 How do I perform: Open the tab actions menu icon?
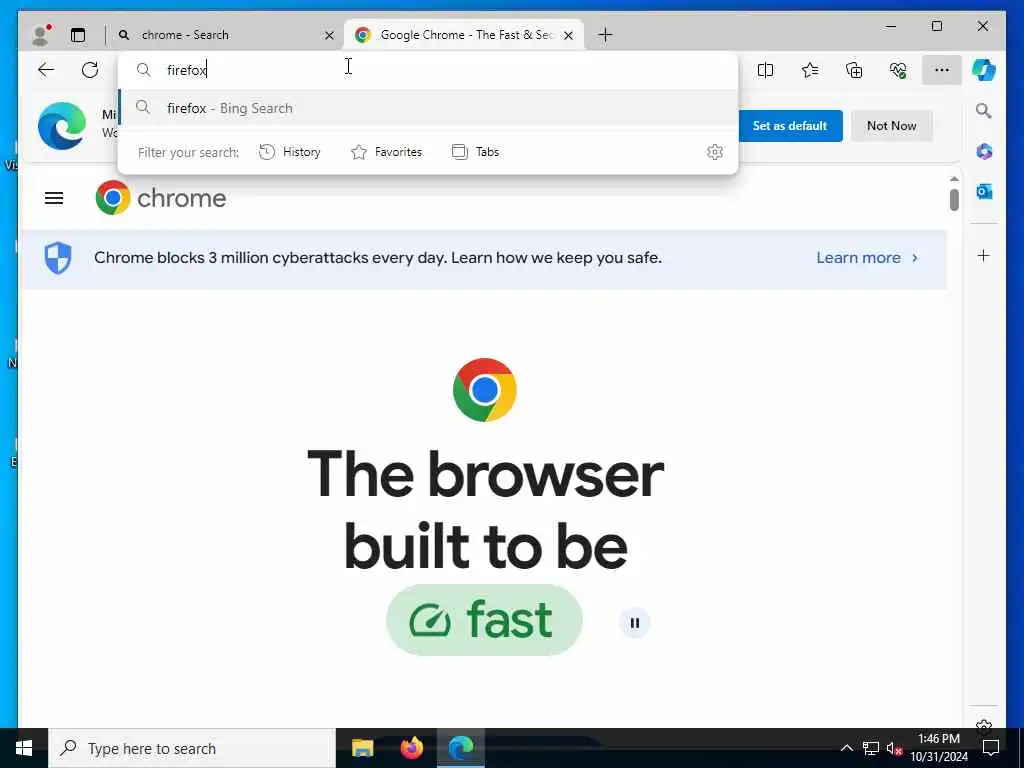78,35
